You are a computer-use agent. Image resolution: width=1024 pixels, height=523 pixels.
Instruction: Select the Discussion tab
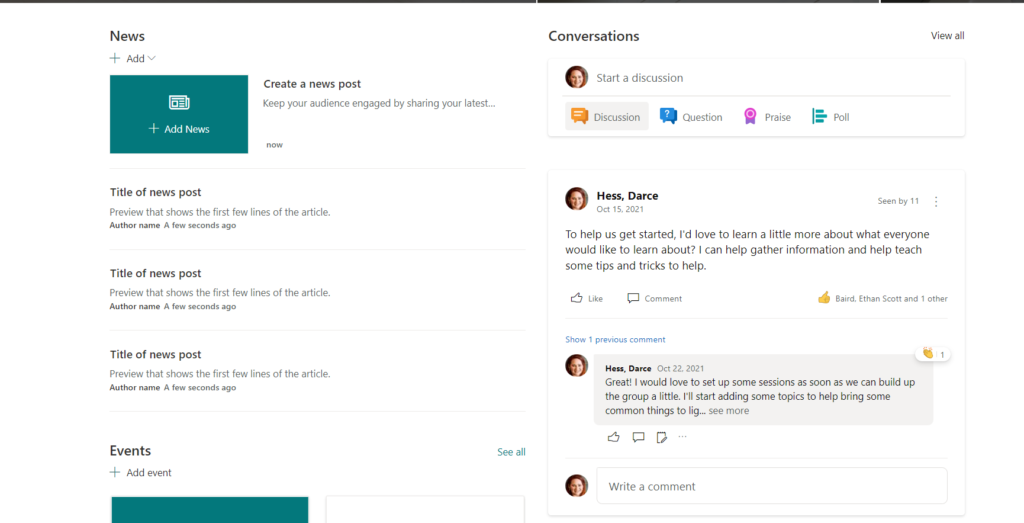(607, 116)
